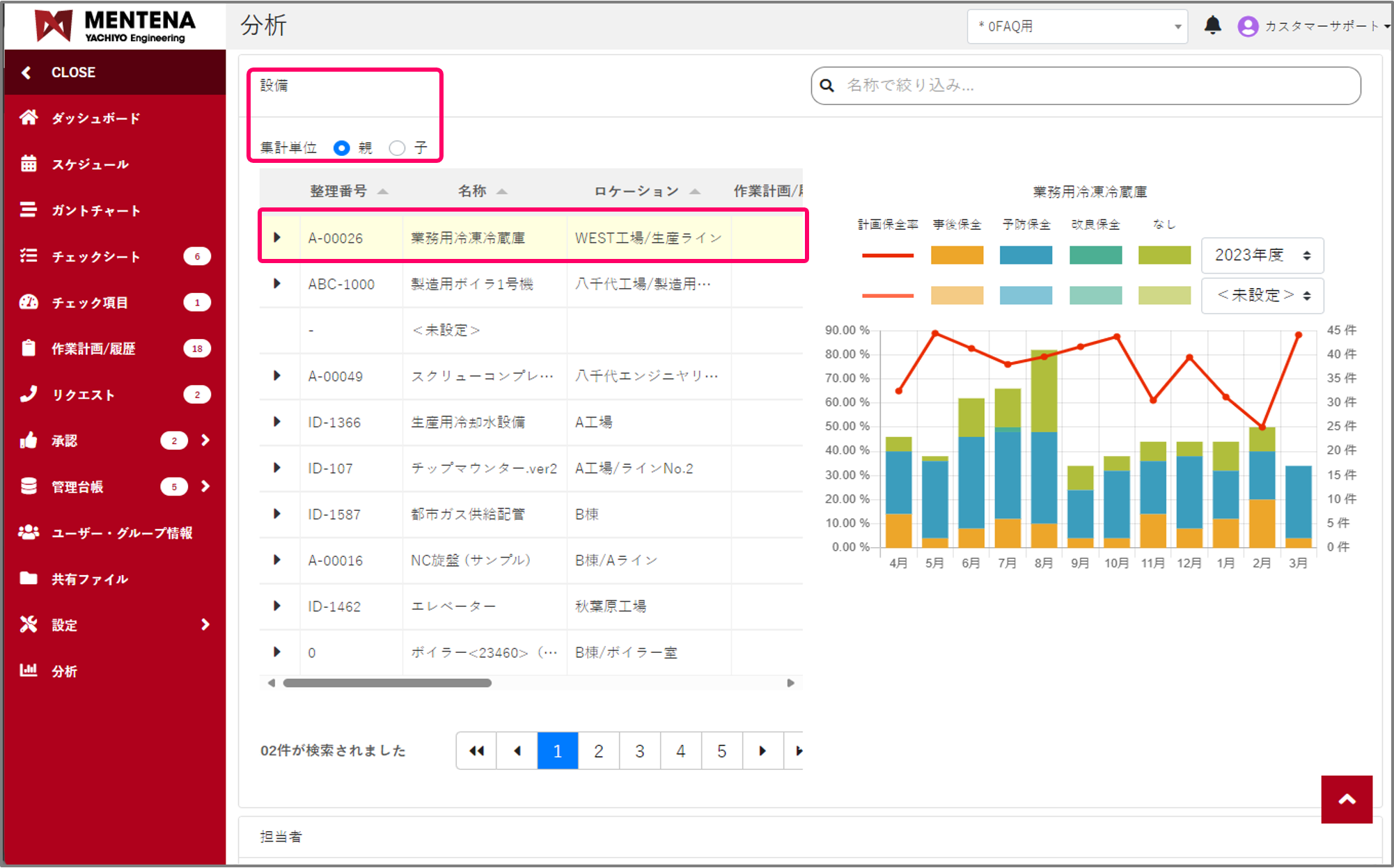Click the Dashboard home icon
Viewport: 1394px width, 868px height.
pyautogui.click(x=29, y=118)
